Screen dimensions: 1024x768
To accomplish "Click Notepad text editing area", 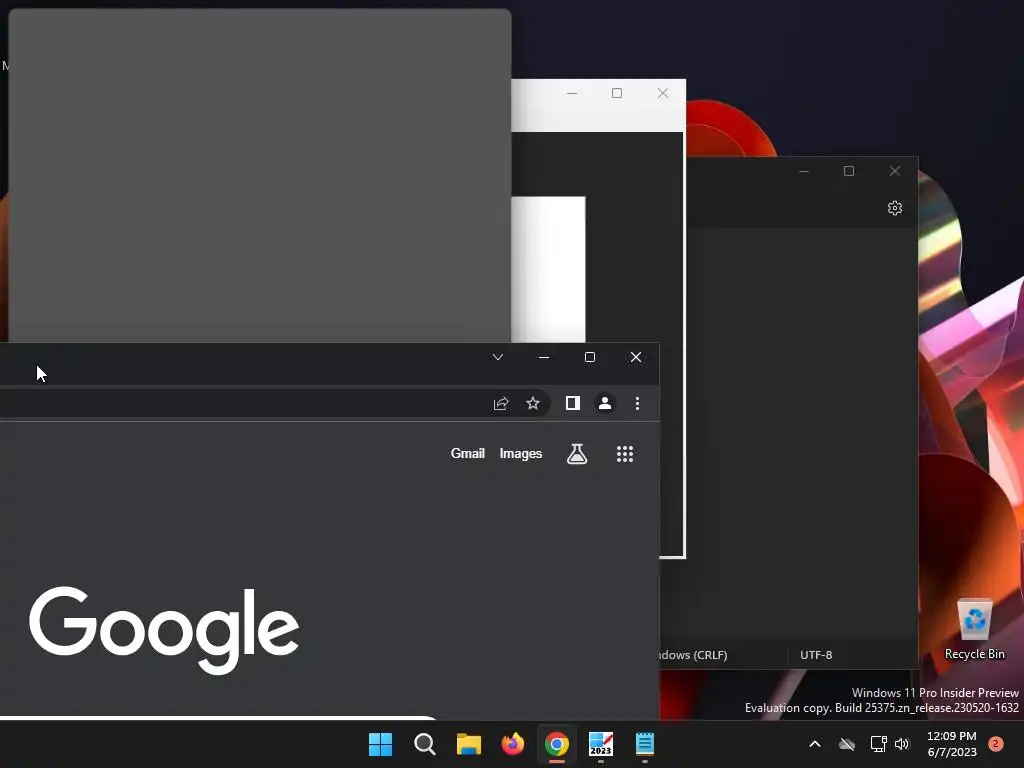I will click(x=800, y=431).
